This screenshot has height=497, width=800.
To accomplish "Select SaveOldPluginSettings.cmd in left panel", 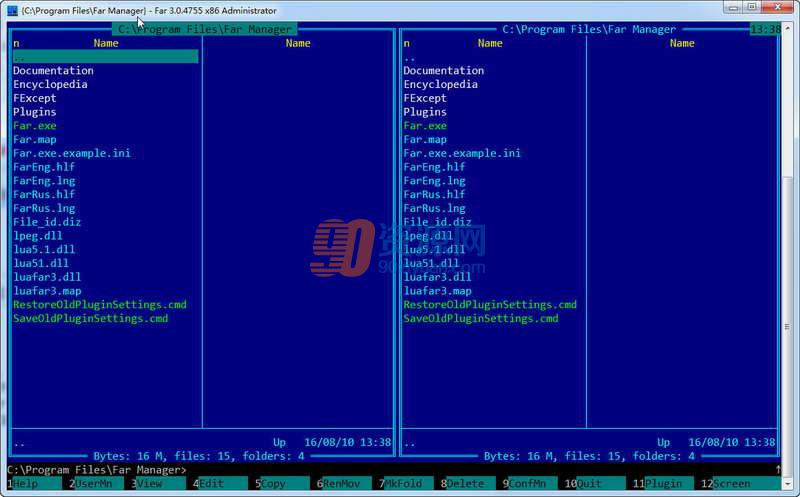I will pyautogui.click(x=91, y=318).
